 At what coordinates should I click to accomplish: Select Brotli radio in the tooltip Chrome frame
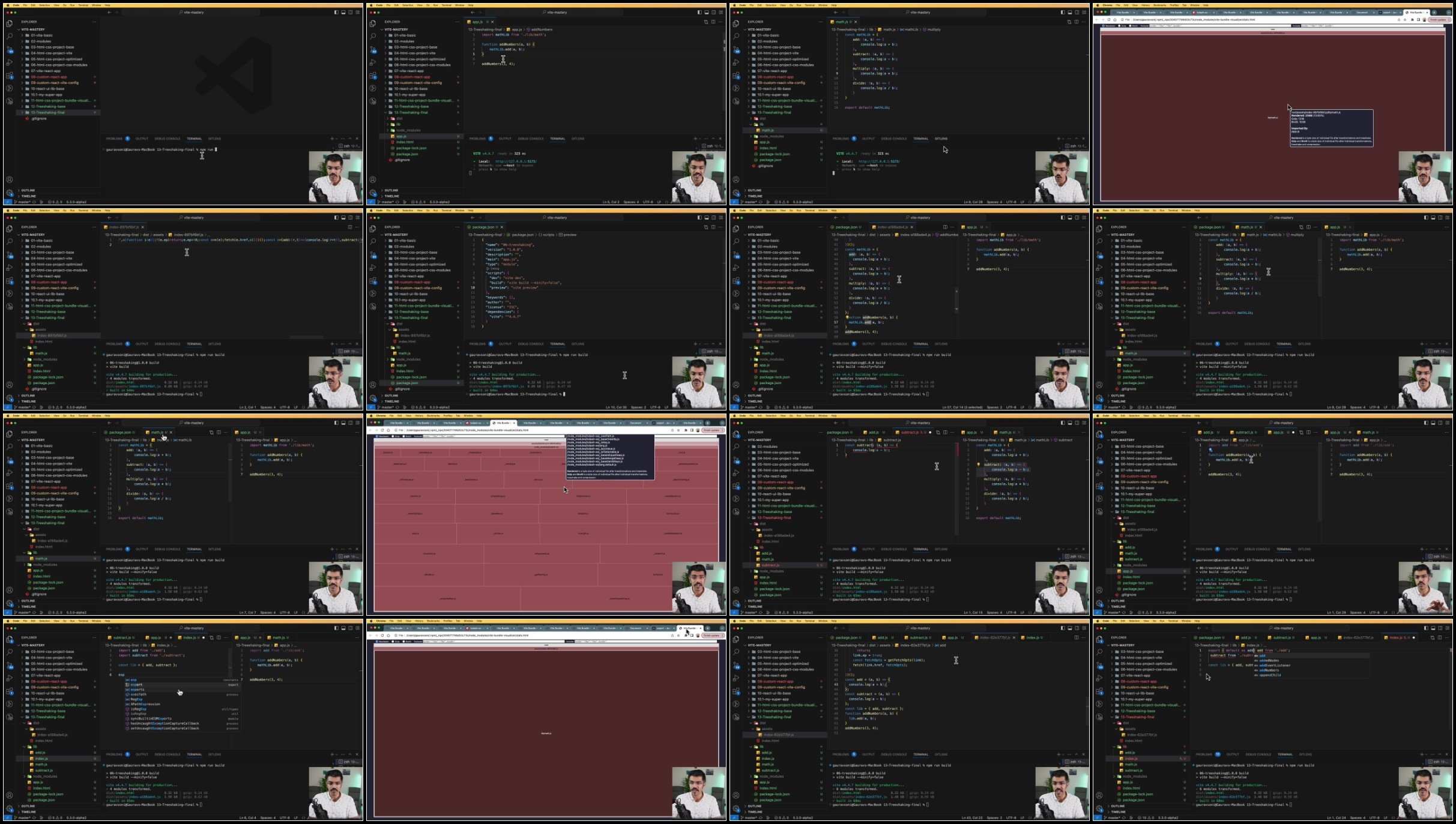coord(1131,26)
